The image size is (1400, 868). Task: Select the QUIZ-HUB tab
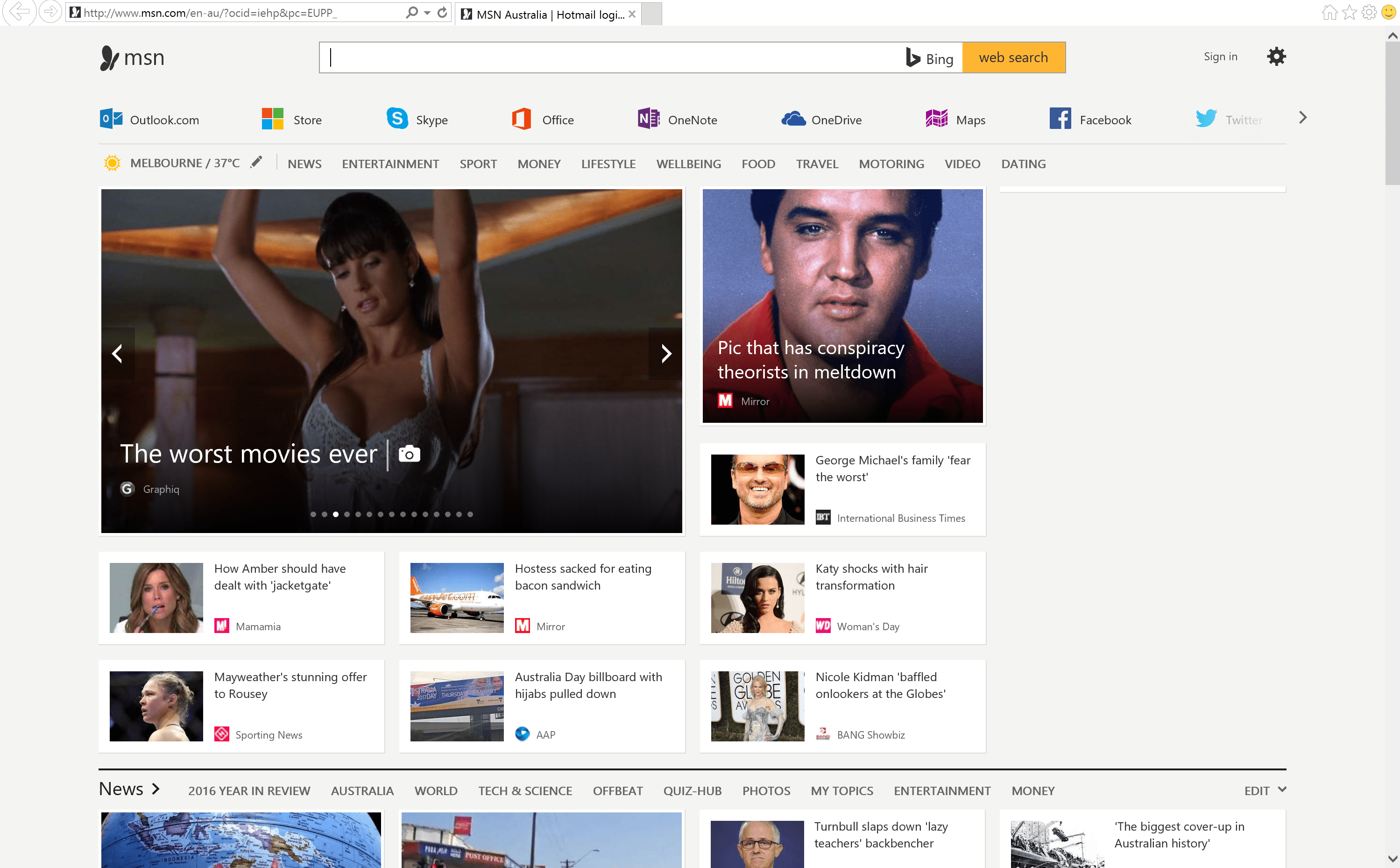pyautogui.click(x=692, y=791)
